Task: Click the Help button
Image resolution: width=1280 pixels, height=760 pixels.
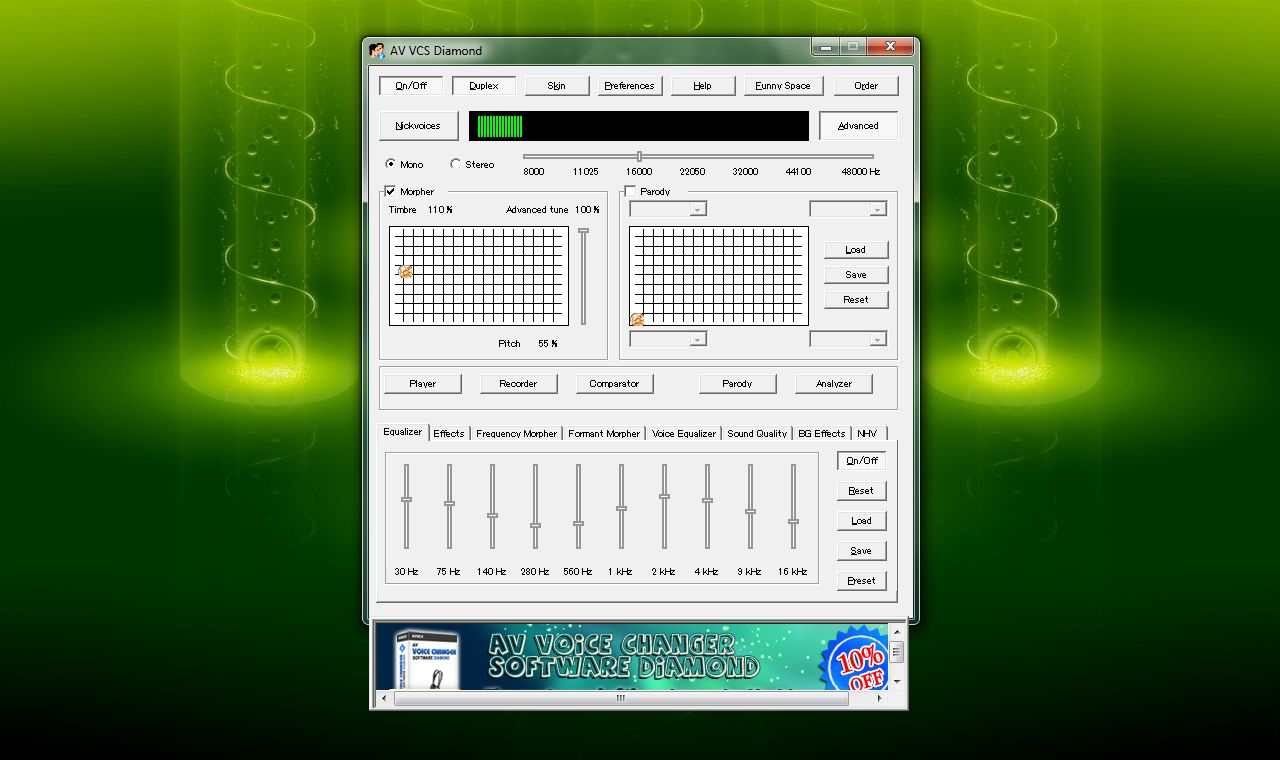Action: [703, 86]
